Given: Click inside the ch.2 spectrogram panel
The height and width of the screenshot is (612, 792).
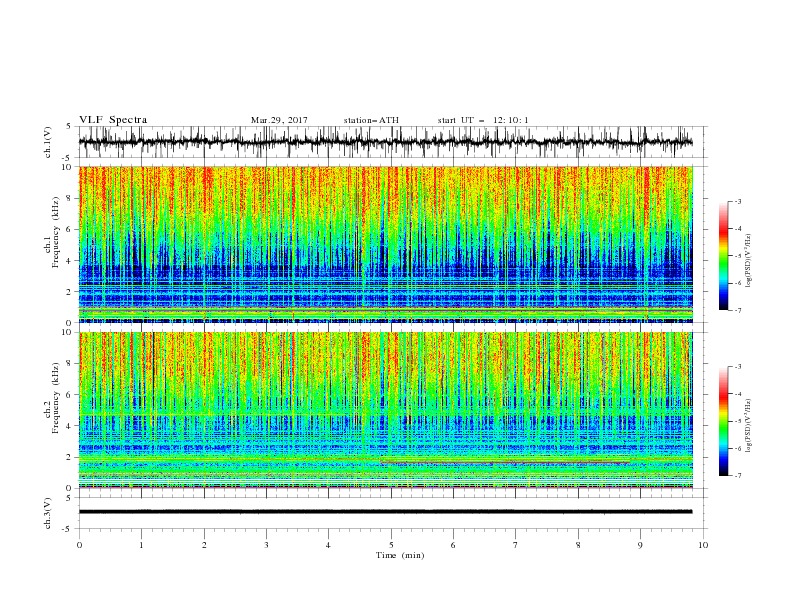Looking at the screenshot, I should point(386,410).
